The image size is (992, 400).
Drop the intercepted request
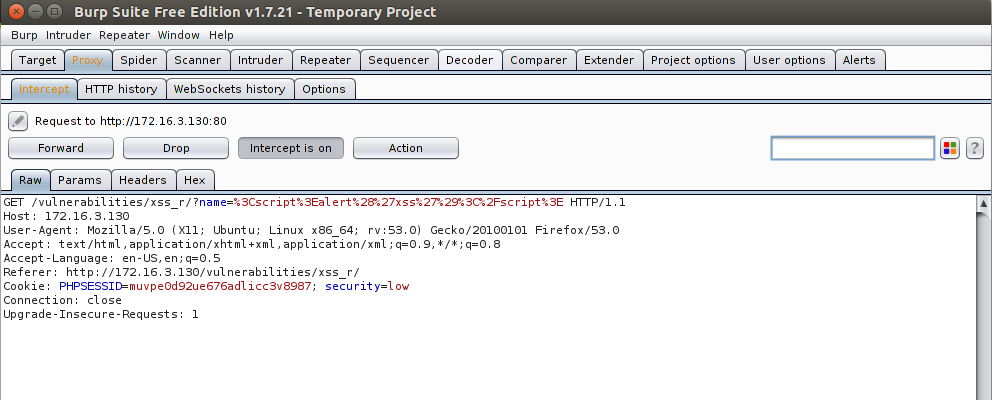[x=176, y=148]
